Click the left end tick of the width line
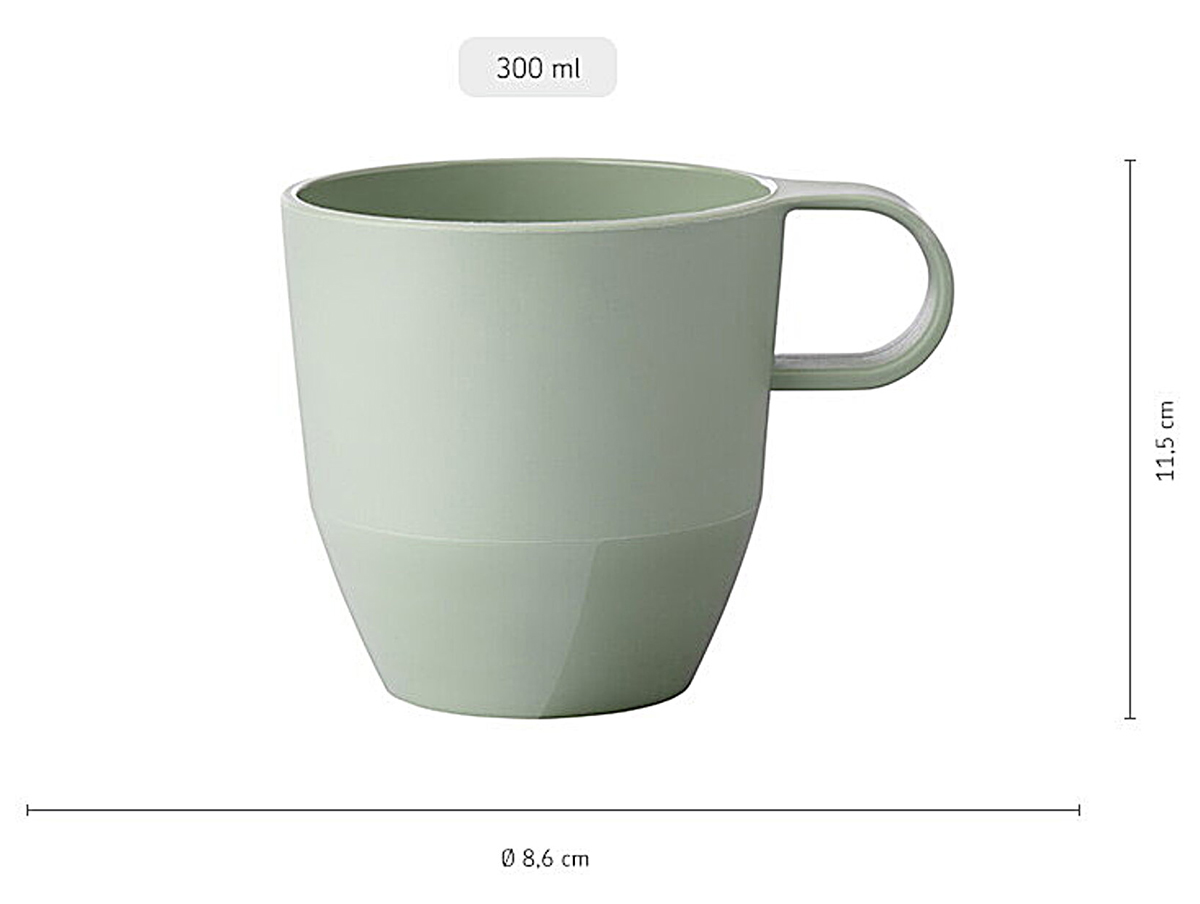This screenshot has width=1200, height=904. pyautogui.click(x=28, y=810)
